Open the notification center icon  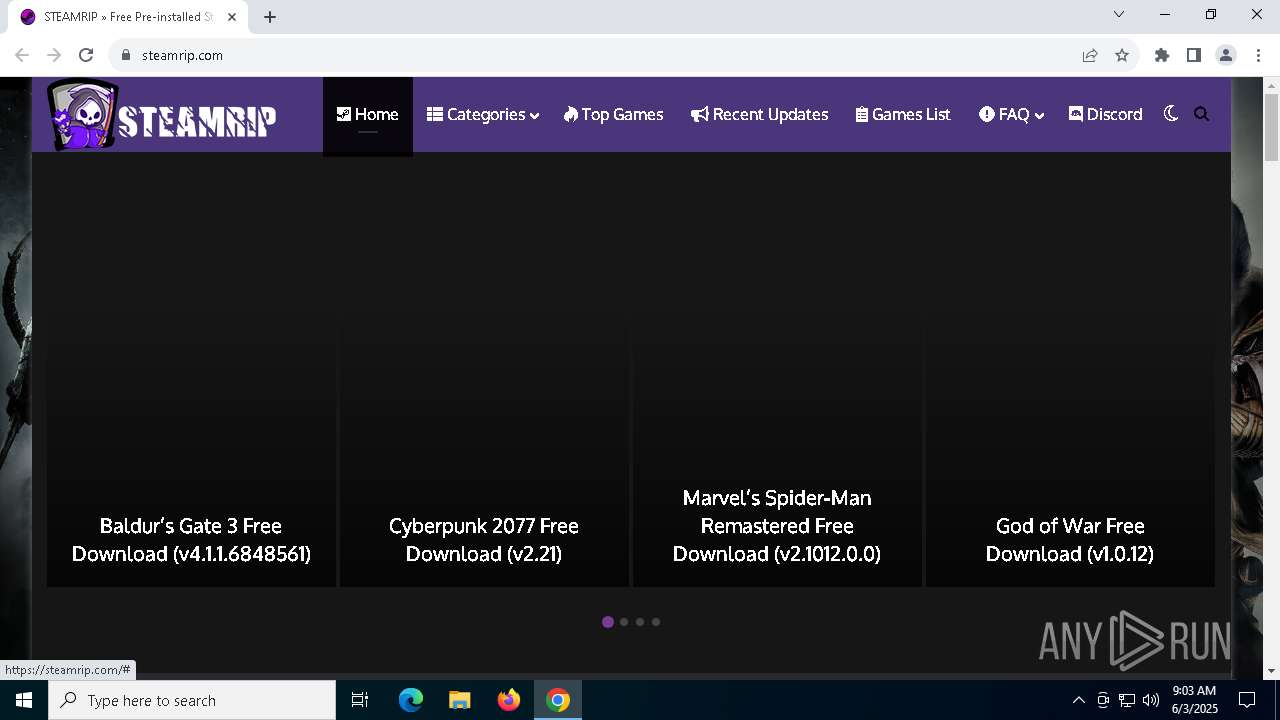[1247, 700]
